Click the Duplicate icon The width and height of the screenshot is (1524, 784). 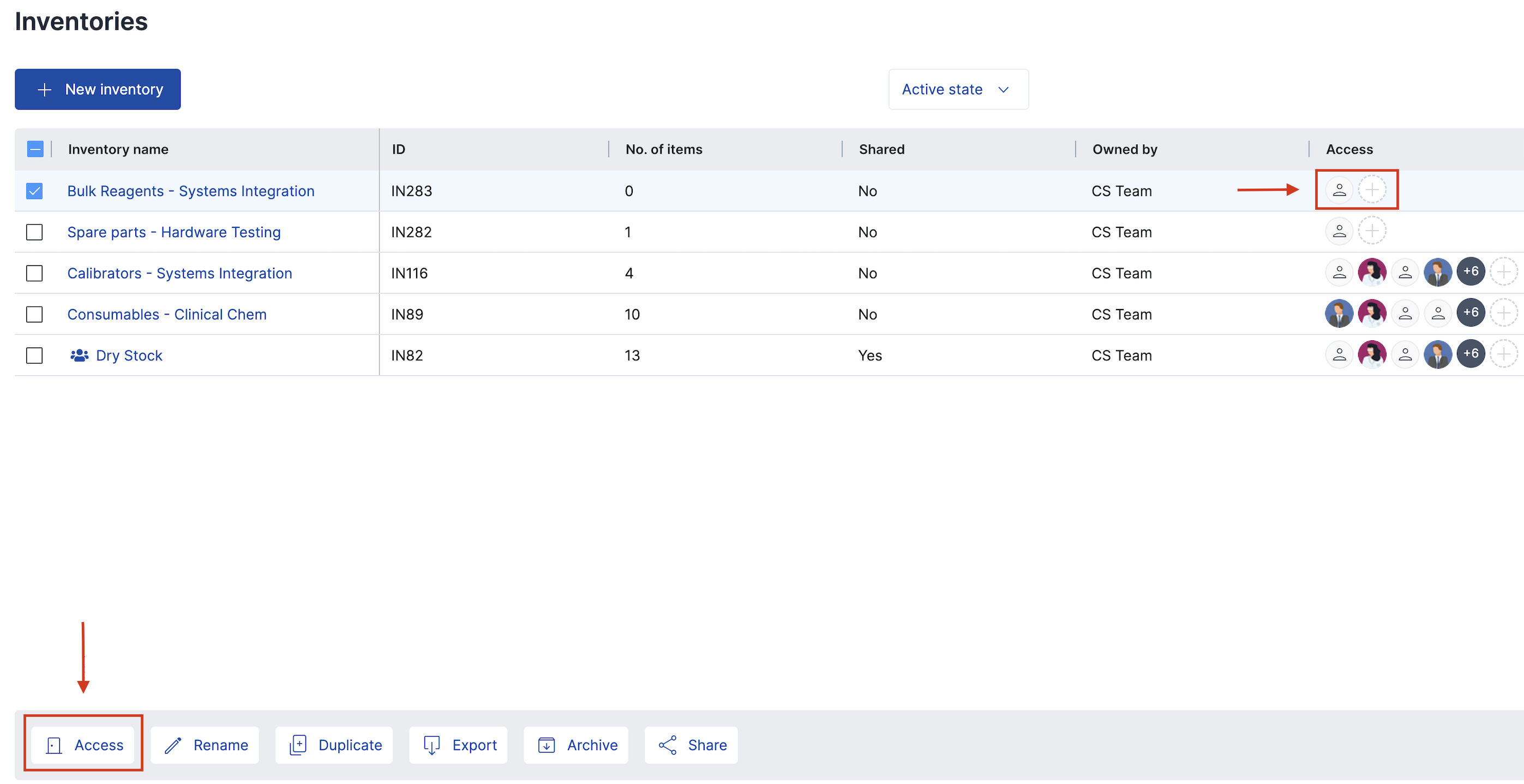click(x=298, y=745)
